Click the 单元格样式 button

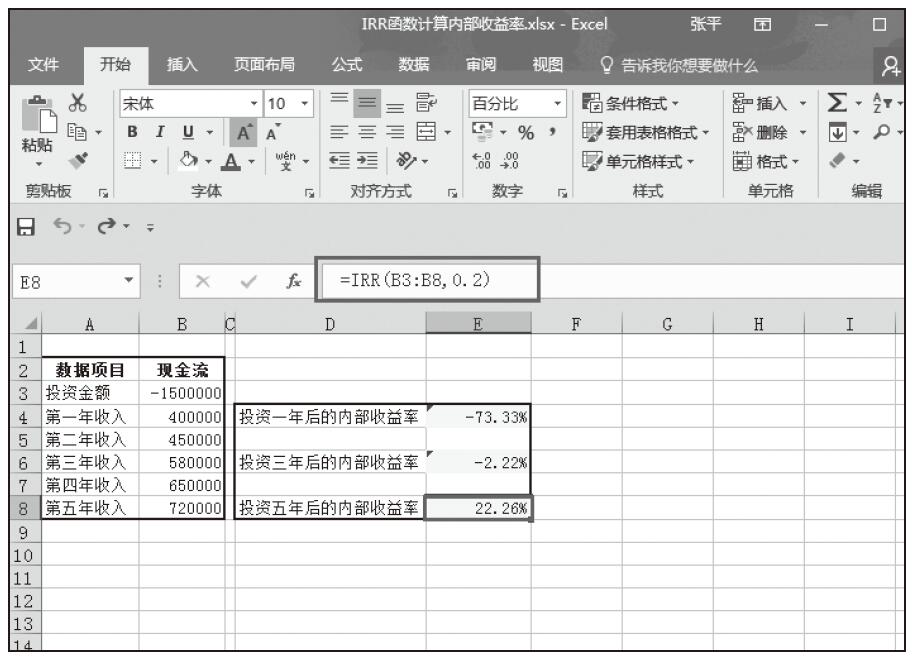(642, 156)
